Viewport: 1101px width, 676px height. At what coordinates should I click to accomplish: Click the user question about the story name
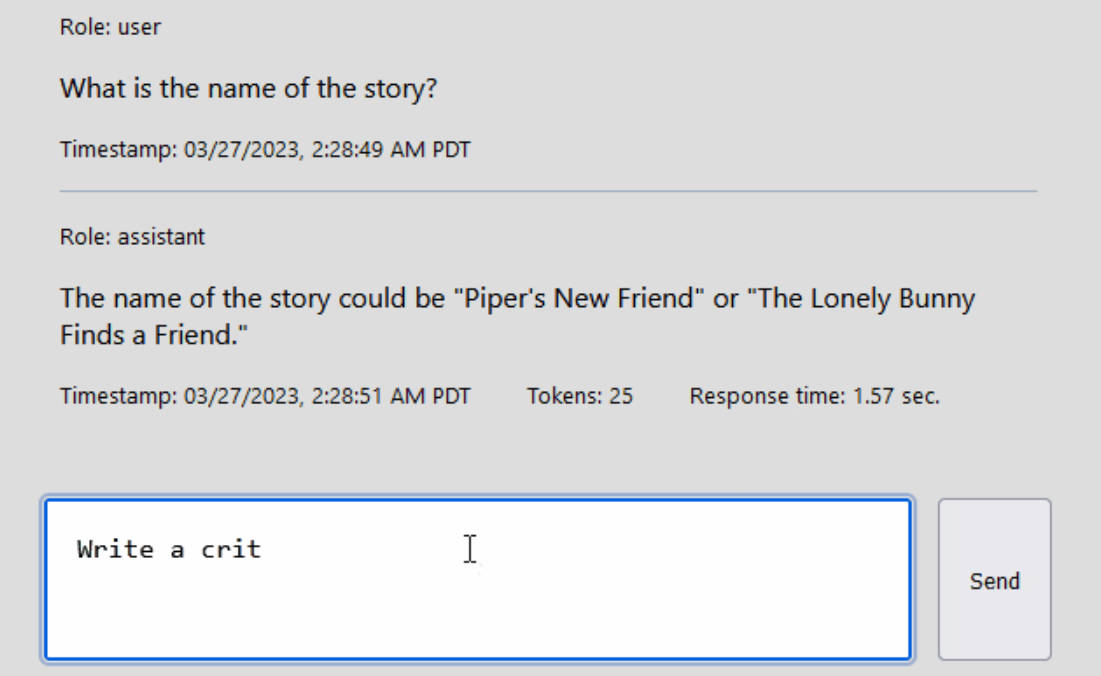click(x=248, y=88)
